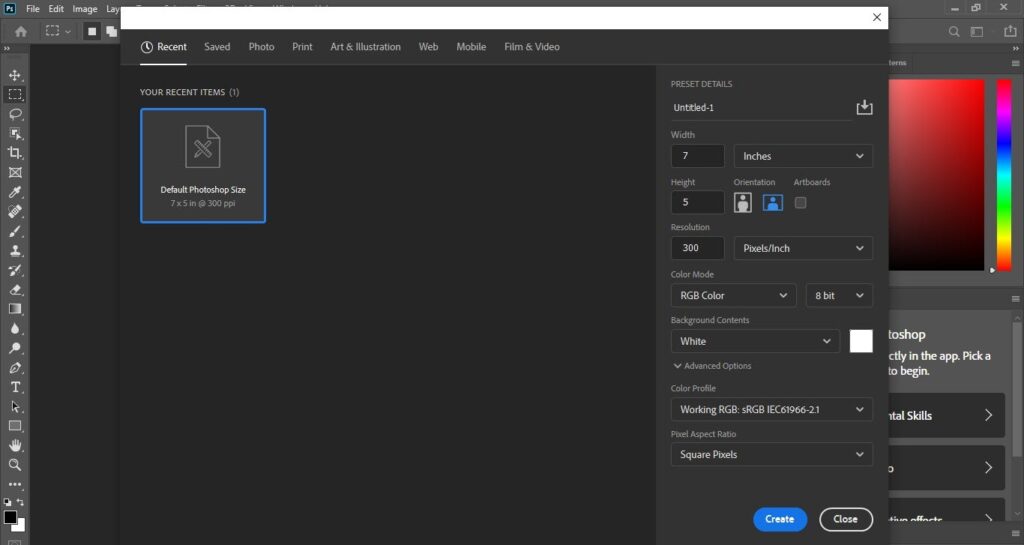
Task: Click the Width input field
Action: click(697, 156)
